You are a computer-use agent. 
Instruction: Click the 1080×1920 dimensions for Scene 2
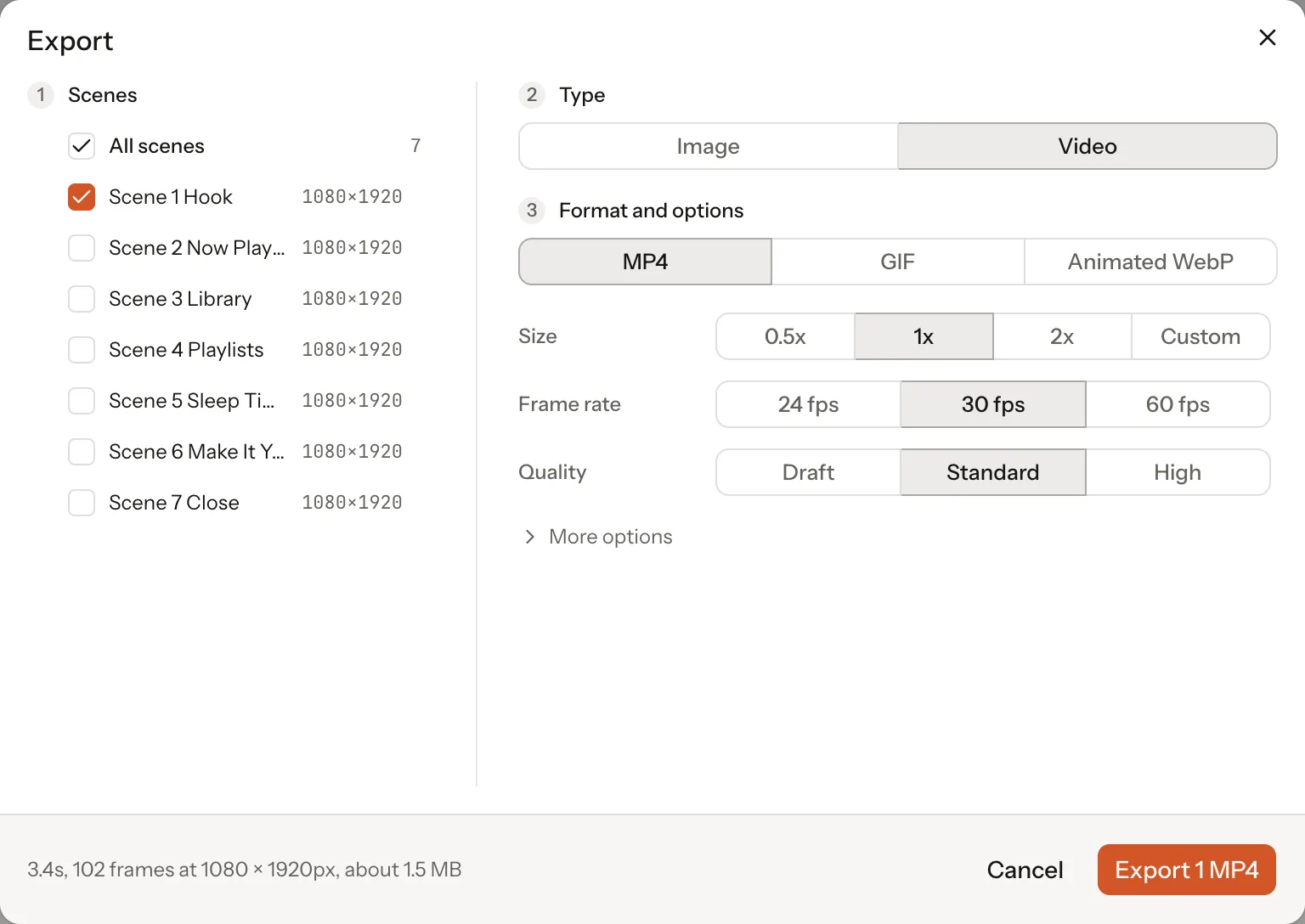pos(352,248)
